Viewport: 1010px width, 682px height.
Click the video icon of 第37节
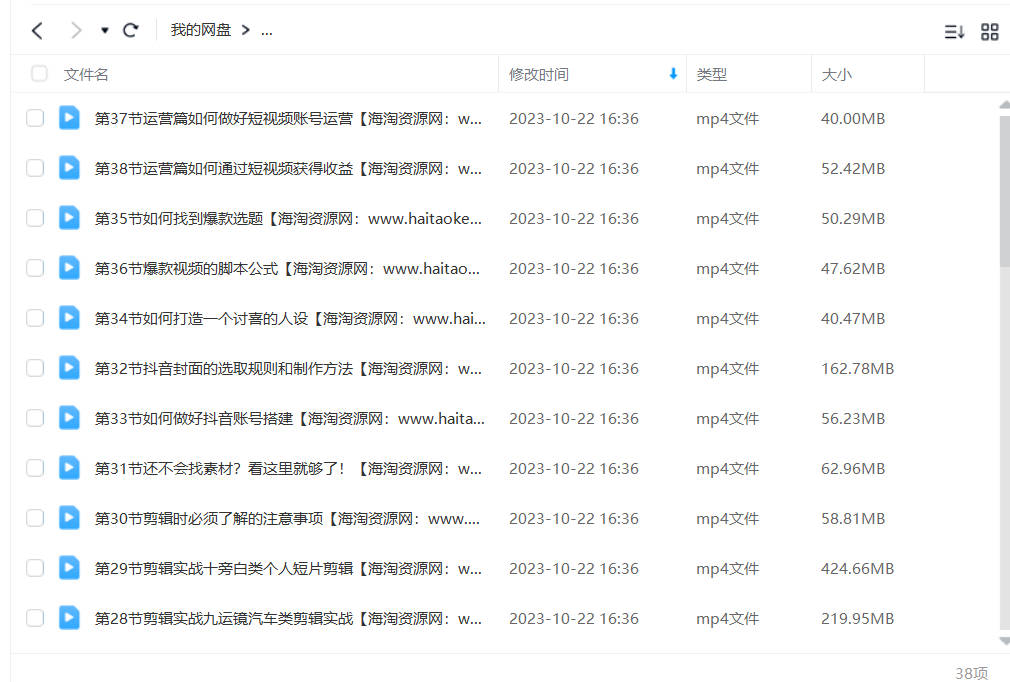tap(69, 118)
